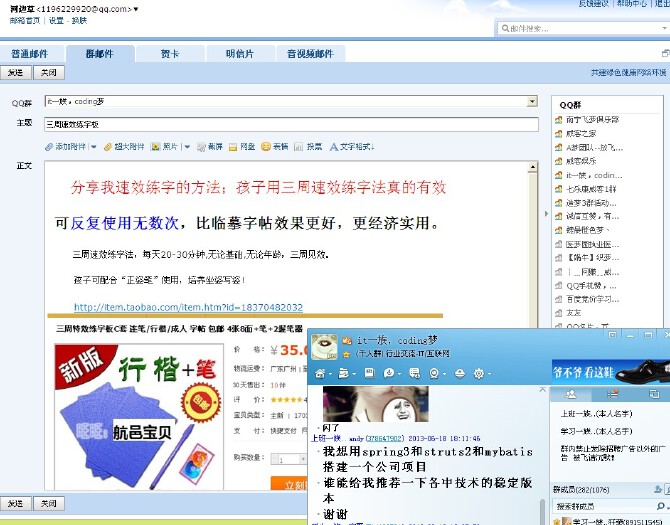Select 威客之家 in QQ群 list
Image resolution: width=670 pixels, height=525 pixels.
(581, 134)
